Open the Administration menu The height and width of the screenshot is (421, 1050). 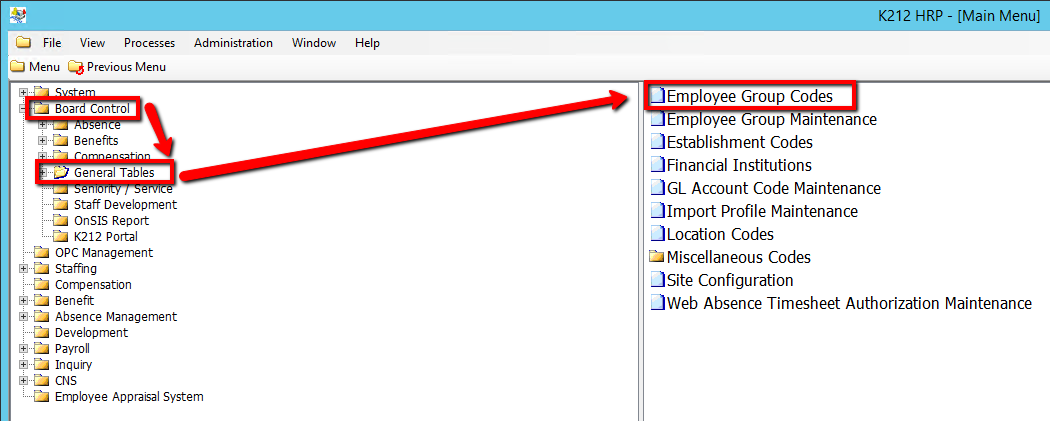(233, 43)
